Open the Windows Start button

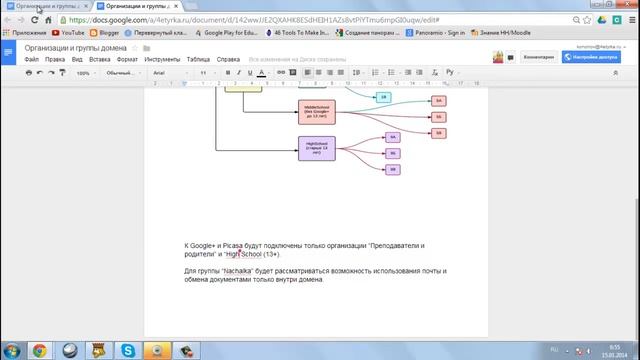coord(12,351)
